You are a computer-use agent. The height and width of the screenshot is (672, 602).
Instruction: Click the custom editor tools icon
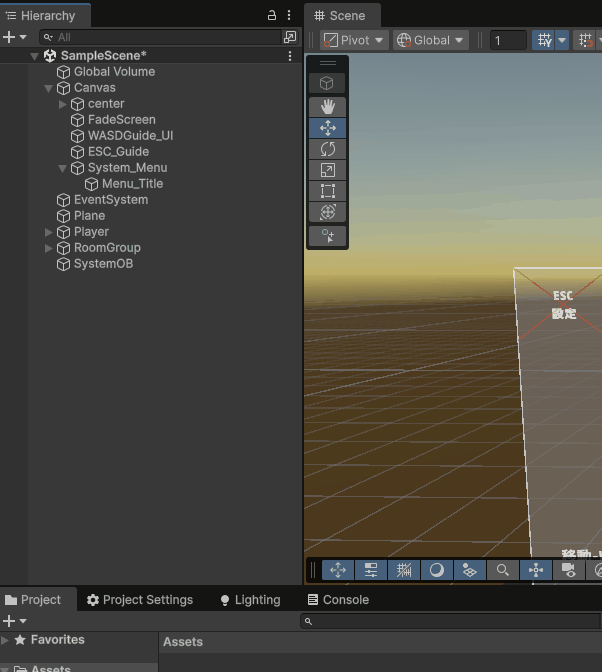pos(327,236)
